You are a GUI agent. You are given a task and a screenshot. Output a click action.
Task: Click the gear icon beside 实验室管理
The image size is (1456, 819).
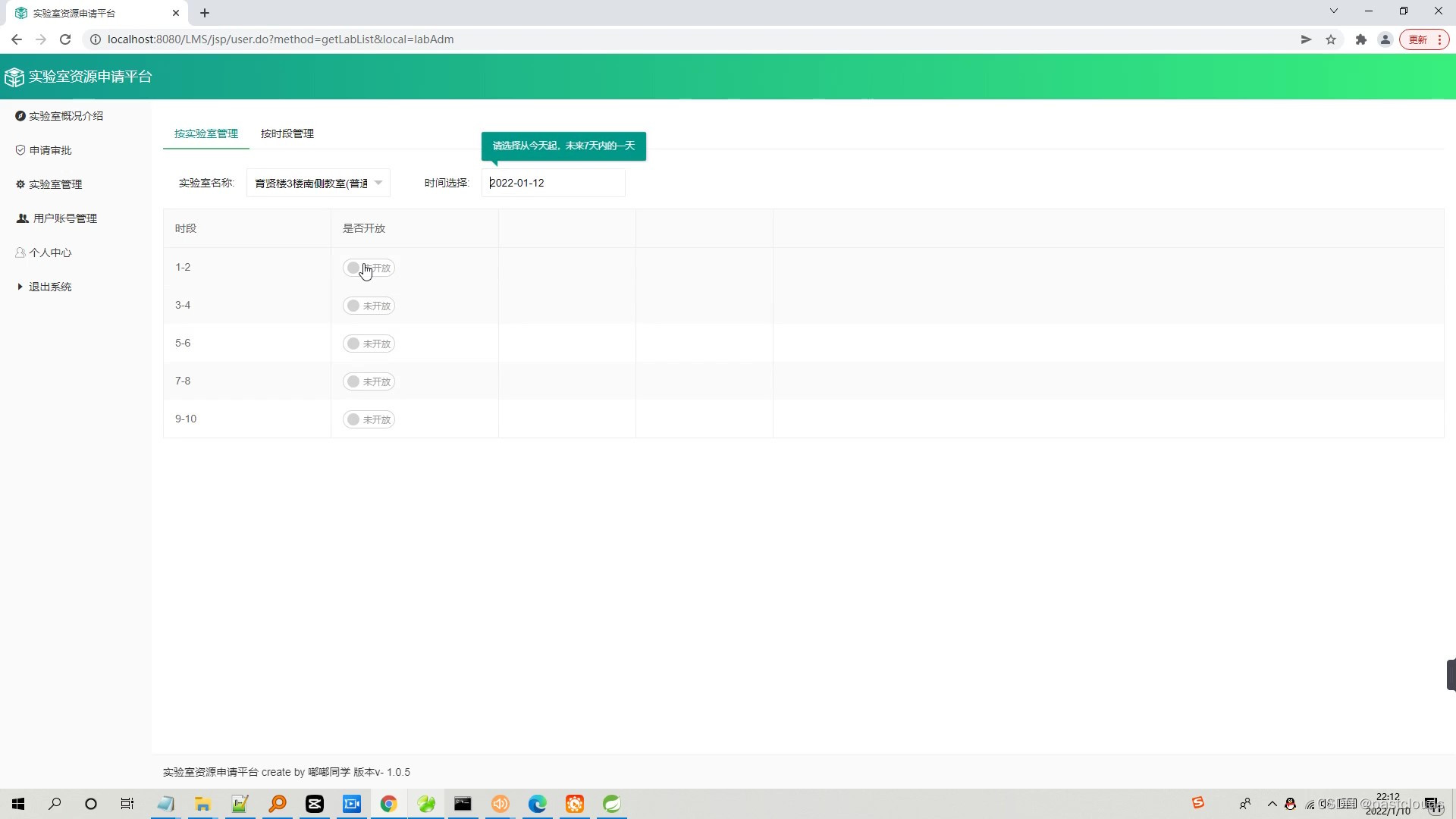(x=20, y=184)
